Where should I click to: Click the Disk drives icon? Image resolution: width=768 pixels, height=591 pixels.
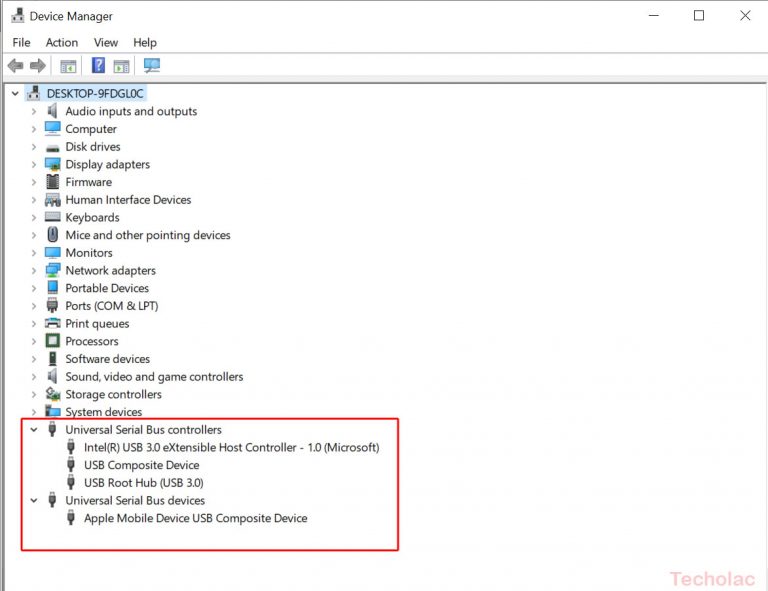coord(52,147)
